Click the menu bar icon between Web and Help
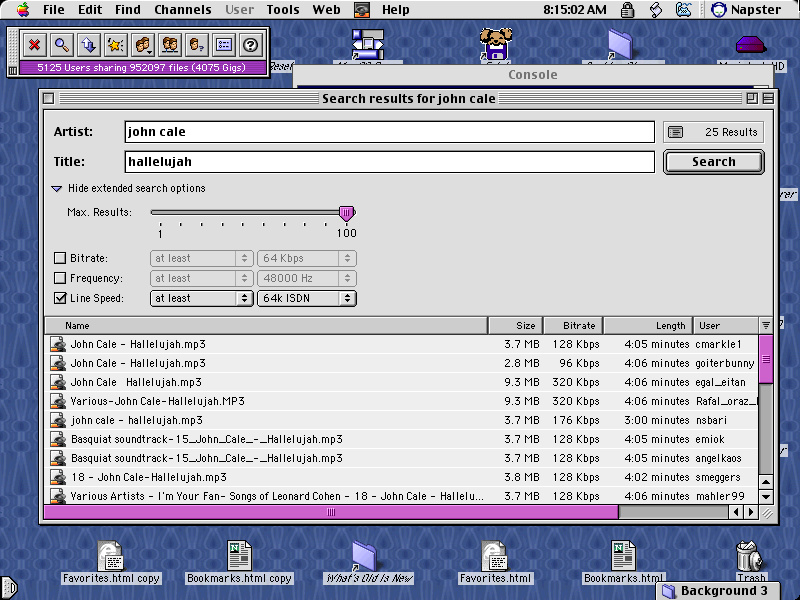This screenshot has width=800, height=600. [362, 10]
